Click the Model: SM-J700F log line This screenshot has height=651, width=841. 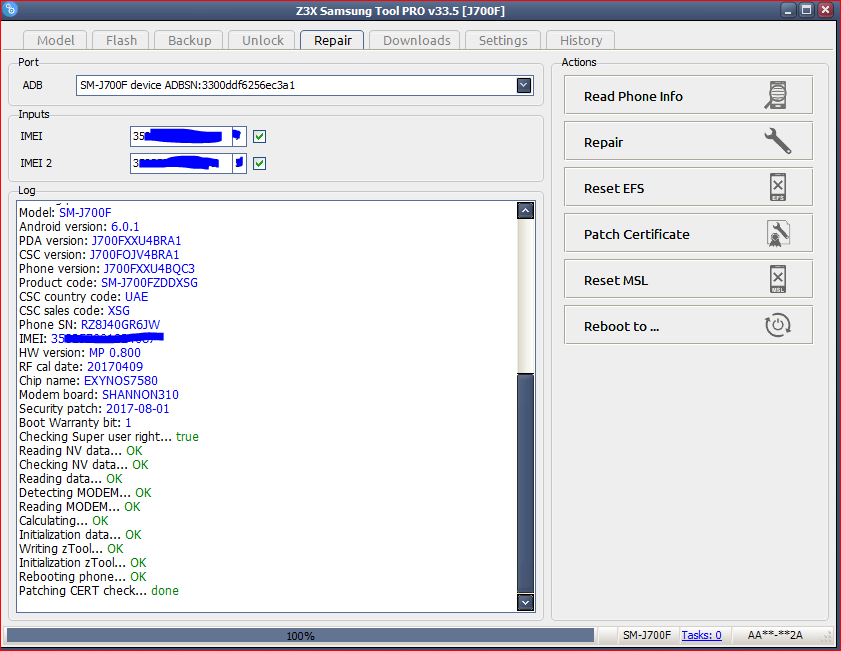(65, 213)
